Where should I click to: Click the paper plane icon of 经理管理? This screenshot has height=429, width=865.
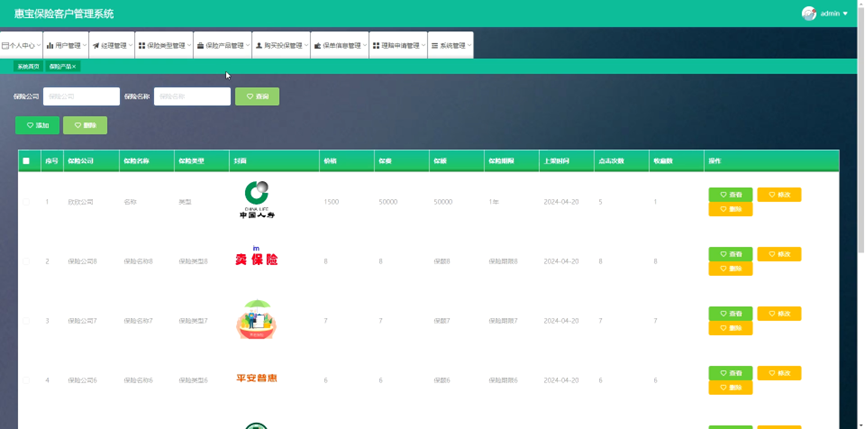[x=95, y=46]
